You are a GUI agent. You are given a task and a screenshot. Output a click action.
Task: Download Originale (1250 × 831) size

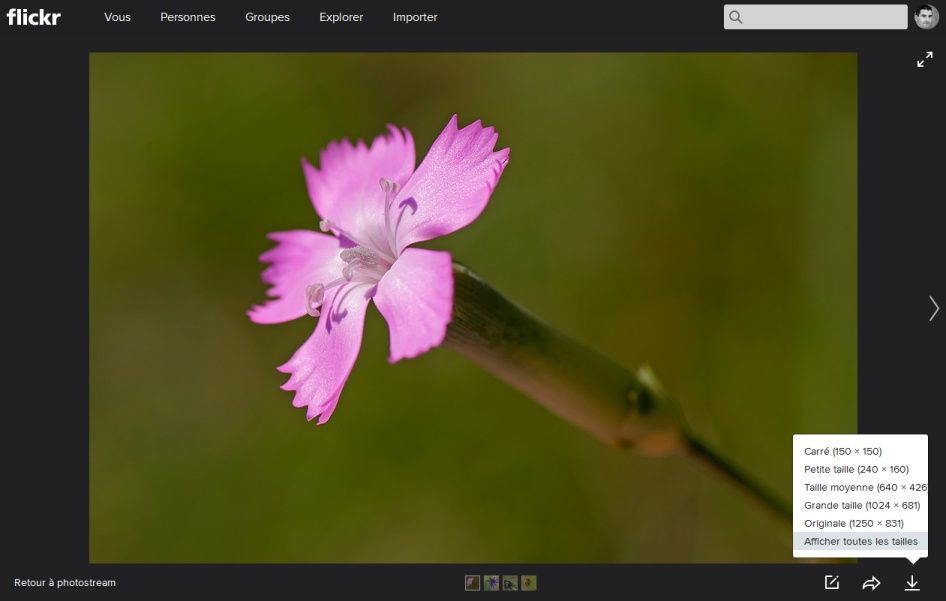(x=854, y=523)
